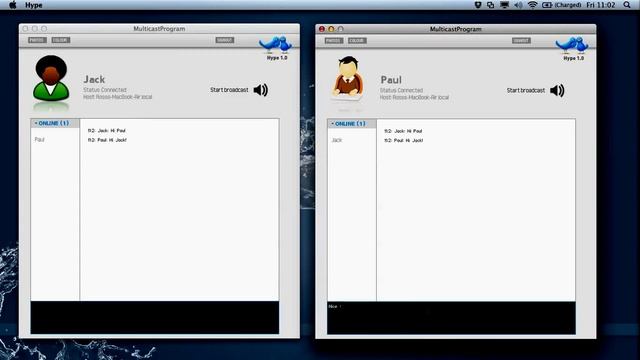Click Jack's afro avatar picture
The image size is (640, 360).
(x=51, y=78)
